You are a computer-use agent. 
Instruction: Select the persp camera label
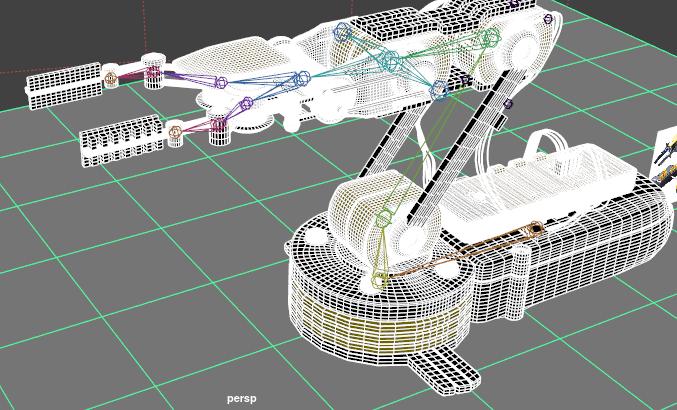241,398
